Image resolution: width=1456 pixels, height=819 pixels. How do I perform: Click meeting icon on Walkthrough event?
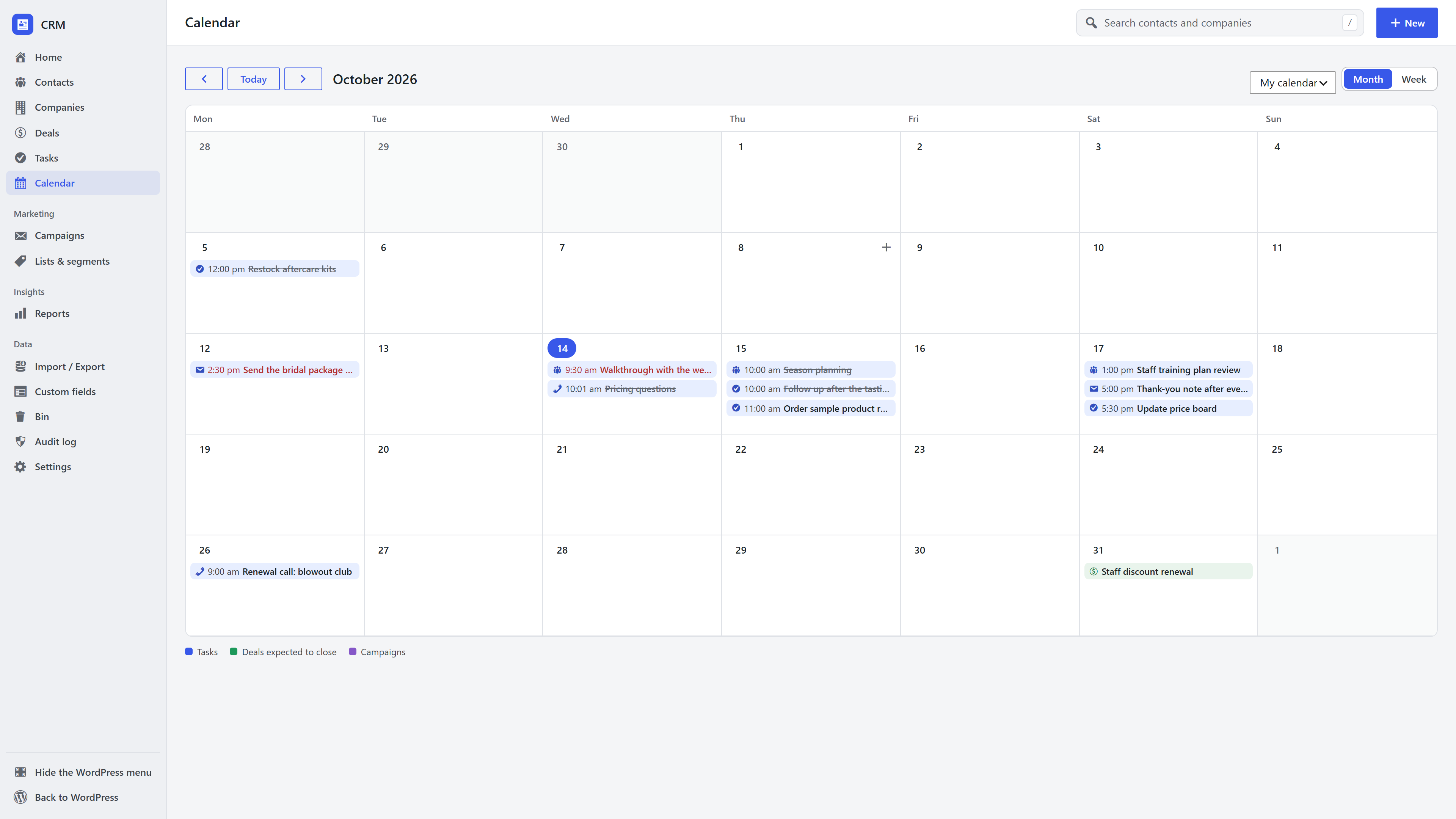pos(557,370)
